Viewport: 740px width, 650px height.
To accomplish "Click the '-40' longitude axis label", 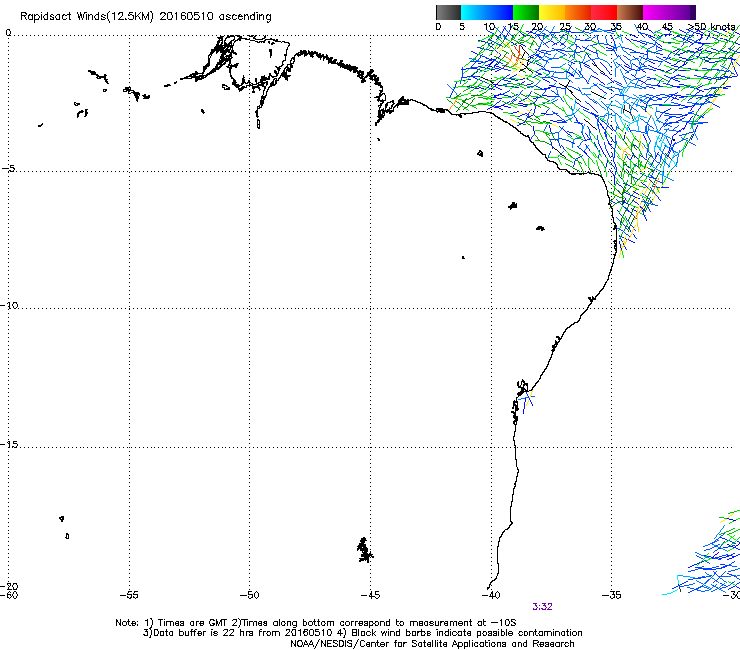I will [x=491, y=595].
